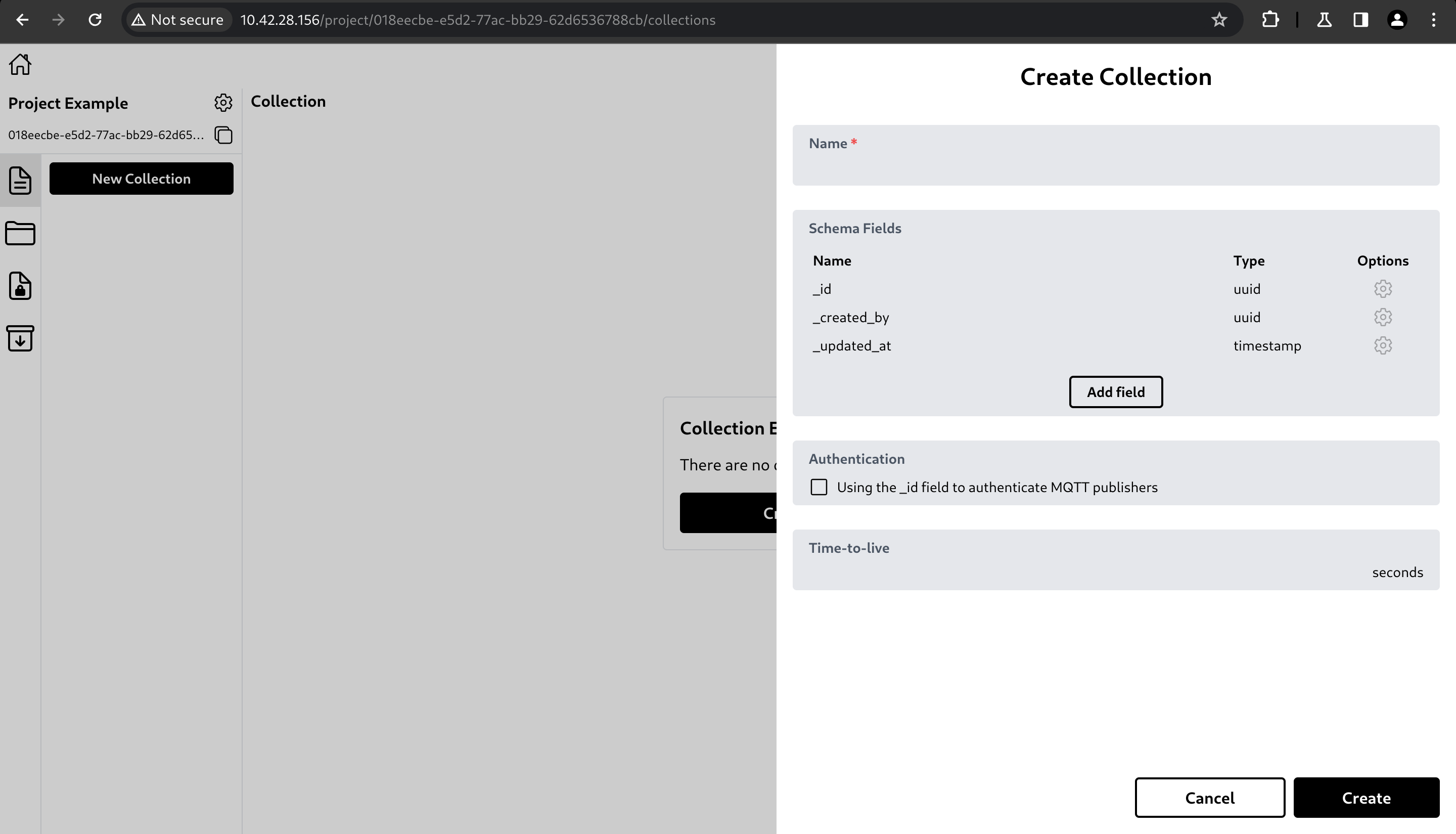Image resolution: width=1456 pixels, height=834 pixels.
Task: Open the home page icon
Action: [x=20, y=64]
